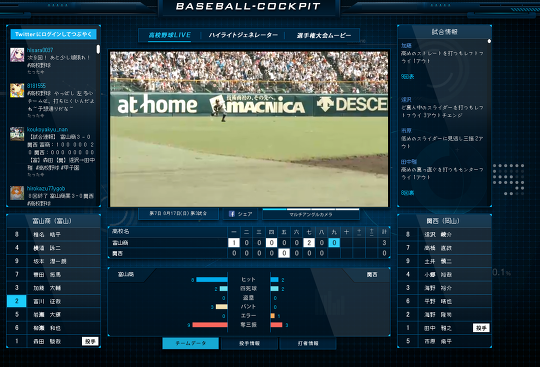Switch to the チームデータ tab

[190, 343]
